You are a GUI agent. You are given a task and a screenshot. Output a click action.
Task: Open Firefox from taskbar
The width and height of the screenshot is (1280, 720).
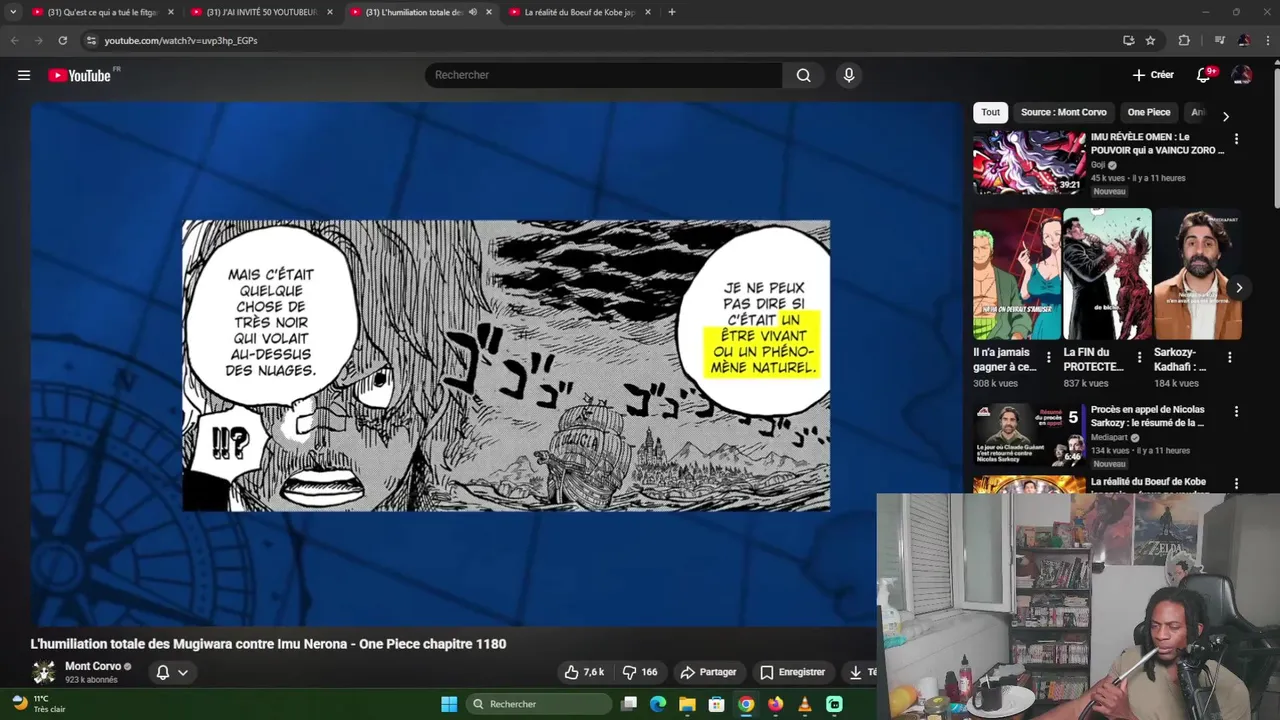point(775,704)
